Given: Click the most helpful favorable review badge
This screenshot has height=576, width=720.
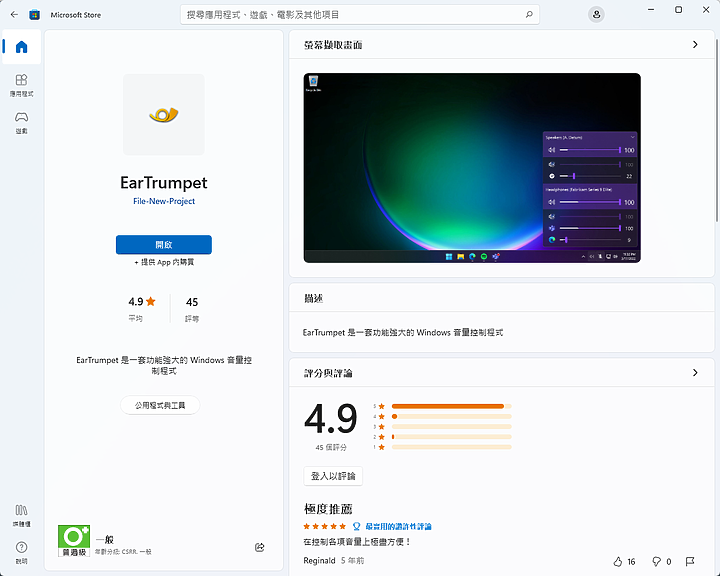Looking at the screenshot, I should click(x=392, y=526).
